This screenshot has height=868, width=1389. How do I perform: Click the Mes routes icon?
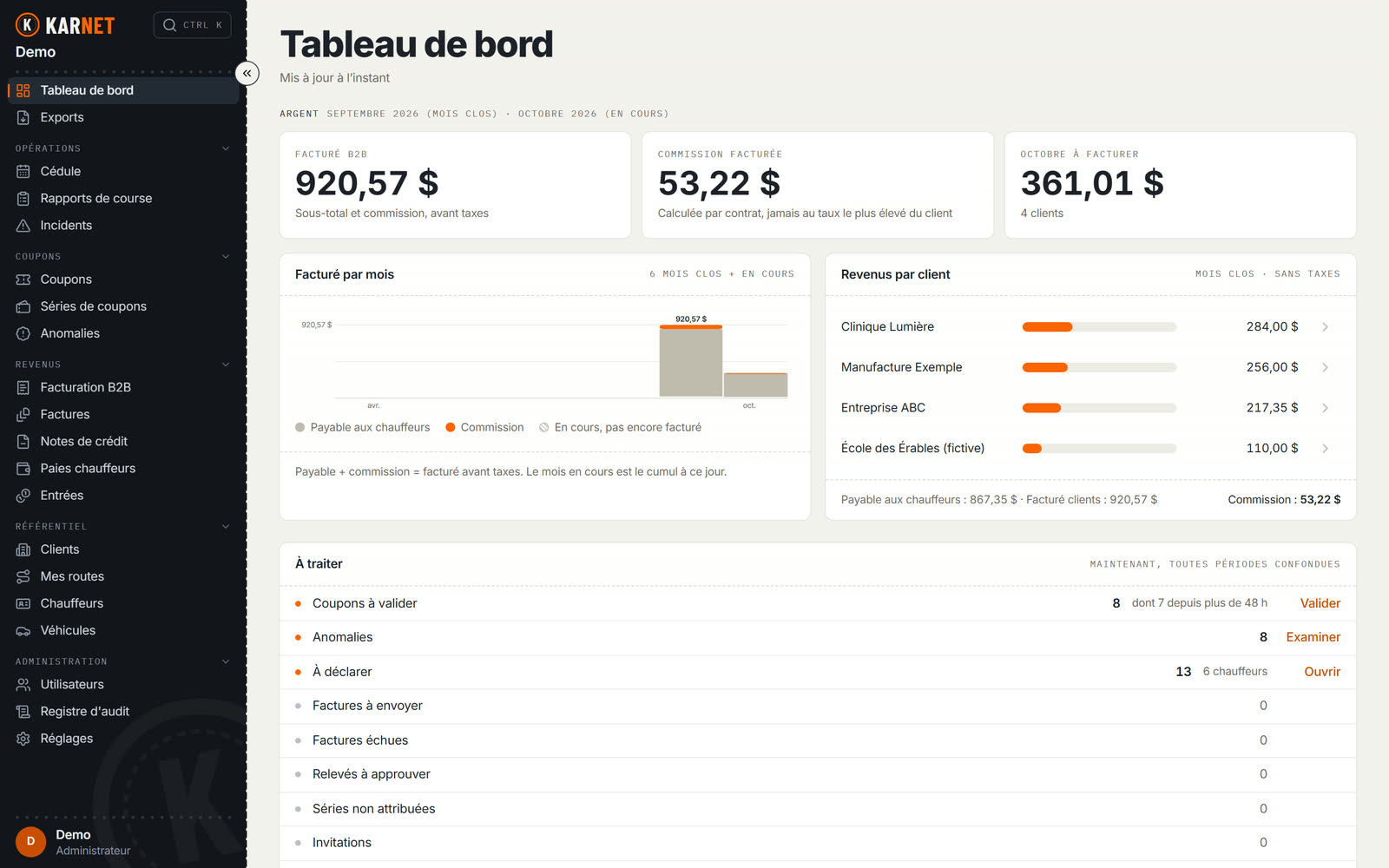23,576
